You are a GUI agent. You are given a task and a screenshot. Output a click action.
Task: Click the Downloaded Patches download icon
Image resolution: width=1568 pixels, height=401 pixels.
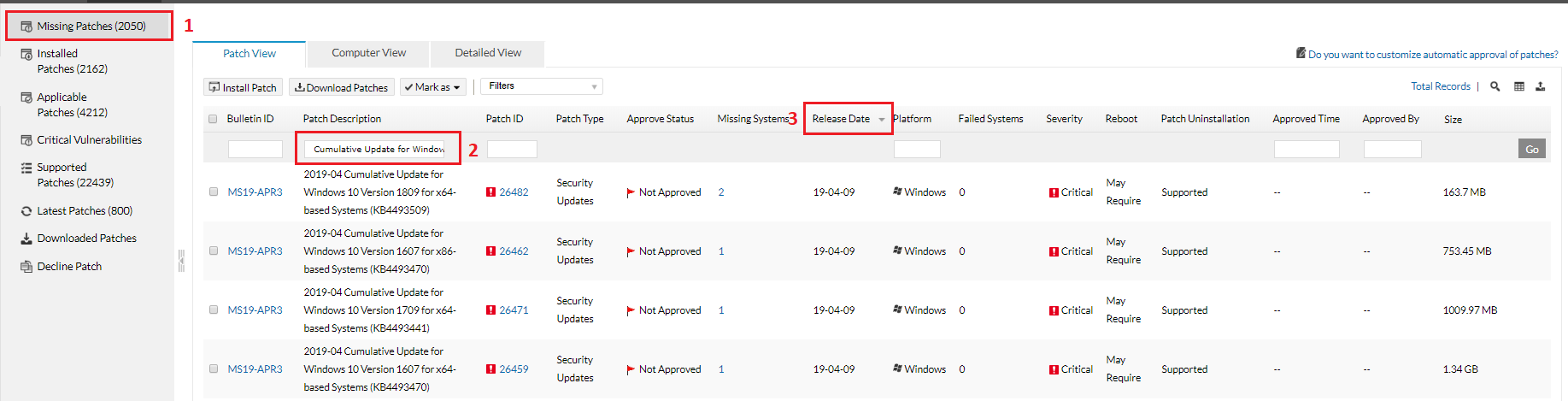tap(26, 239)
